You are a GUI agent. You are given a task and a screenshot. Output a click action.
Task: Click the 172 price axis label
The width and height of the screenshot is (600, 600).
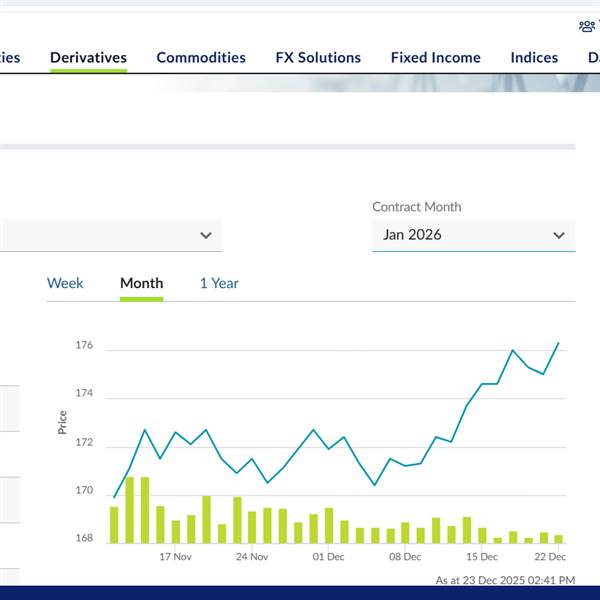(x=84, y=442)
